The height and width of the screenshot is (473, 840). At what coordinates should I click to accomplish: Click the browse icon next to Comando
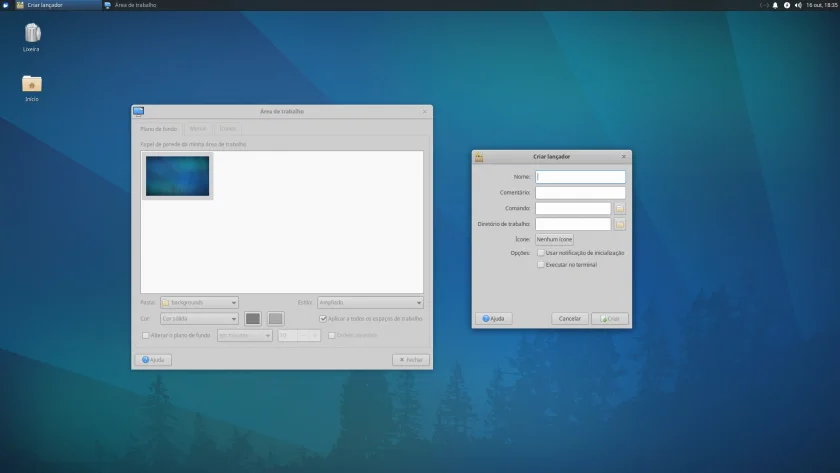(x=619, y=208)
